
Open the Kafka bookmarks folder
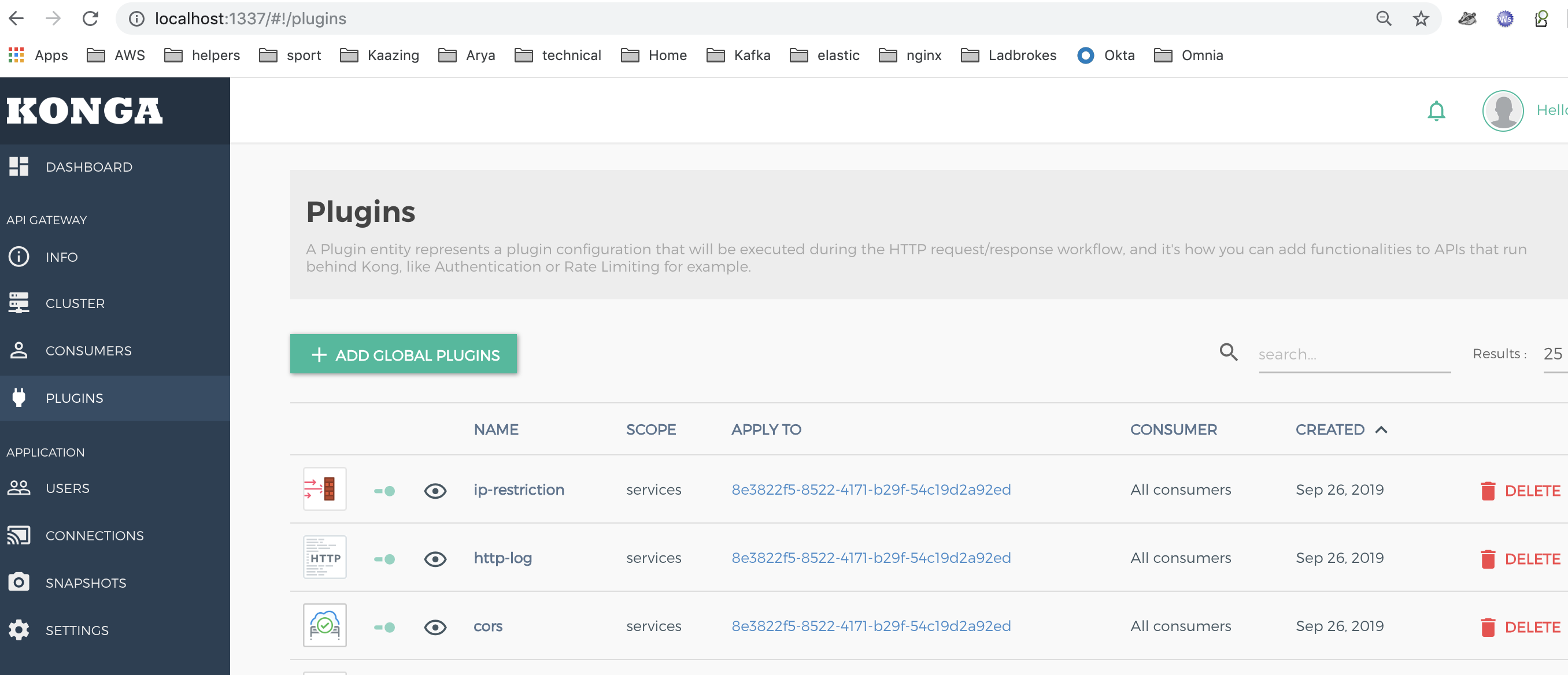coord(738,55)
